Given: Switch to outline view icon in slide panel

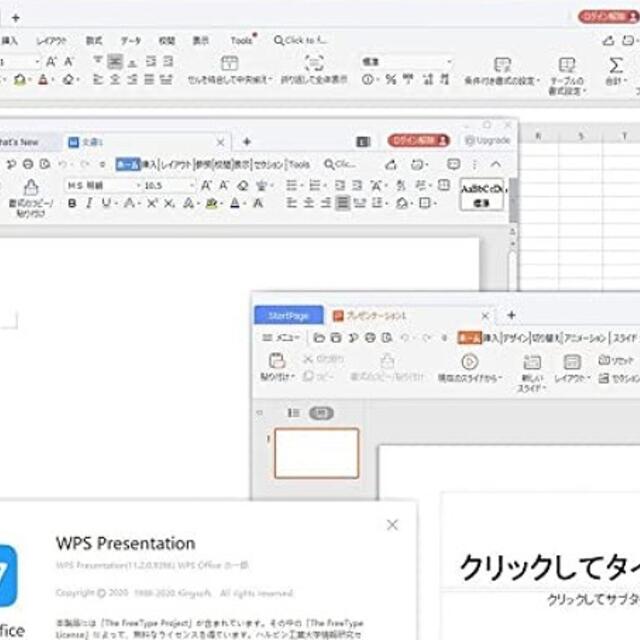Looking at the screenshot, I should coord(293,413).
